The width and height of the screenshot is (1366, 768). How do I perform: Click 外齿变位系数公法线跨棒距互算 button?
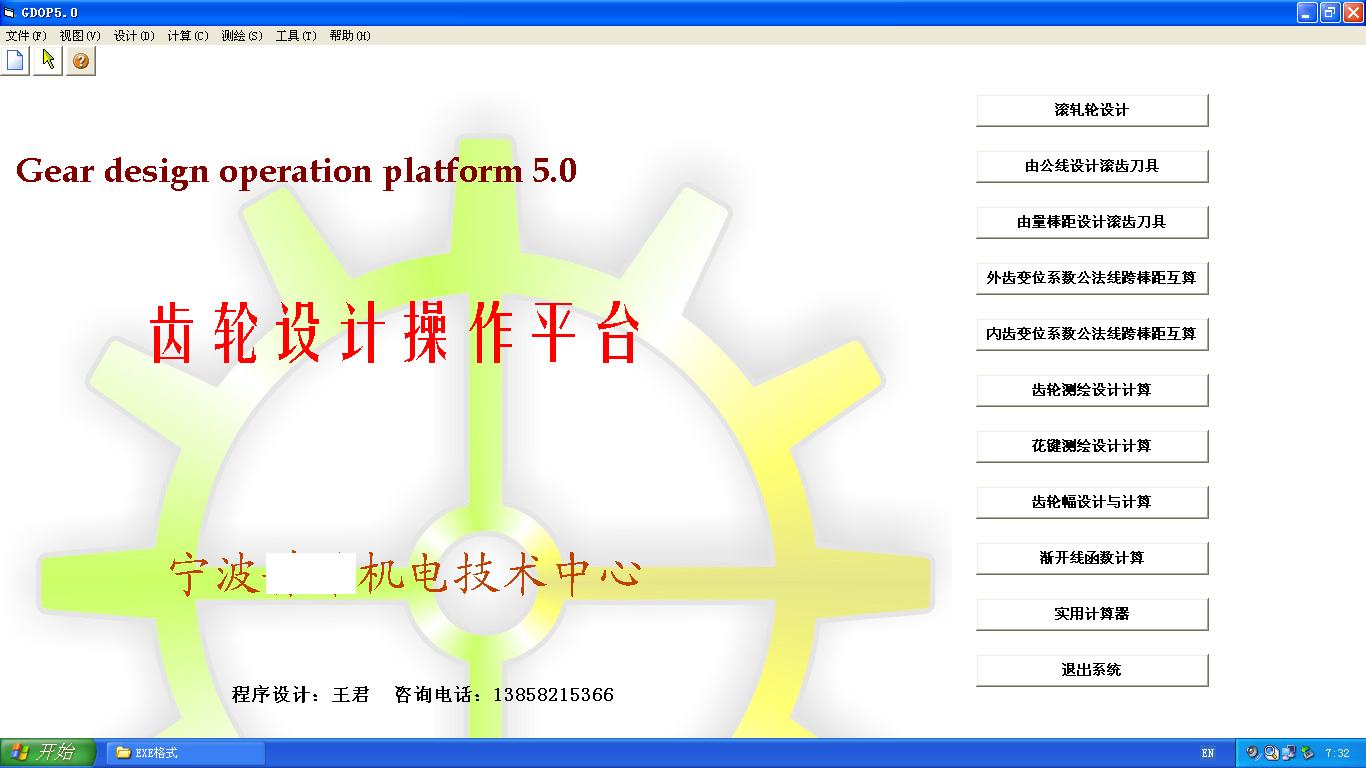(x=1092, y=278)
